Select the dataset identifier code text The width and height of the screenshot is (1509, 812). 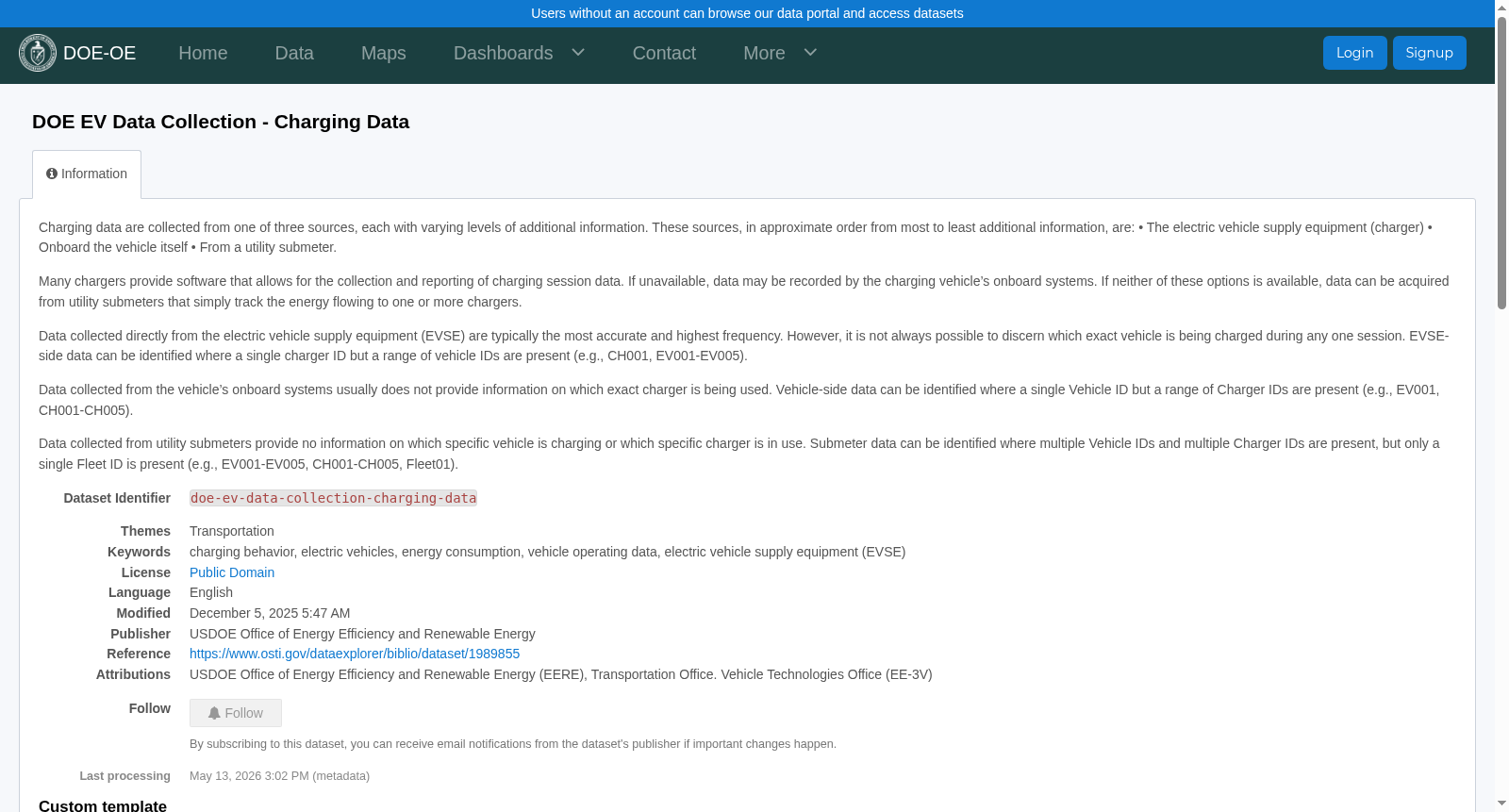click(333, 498)
